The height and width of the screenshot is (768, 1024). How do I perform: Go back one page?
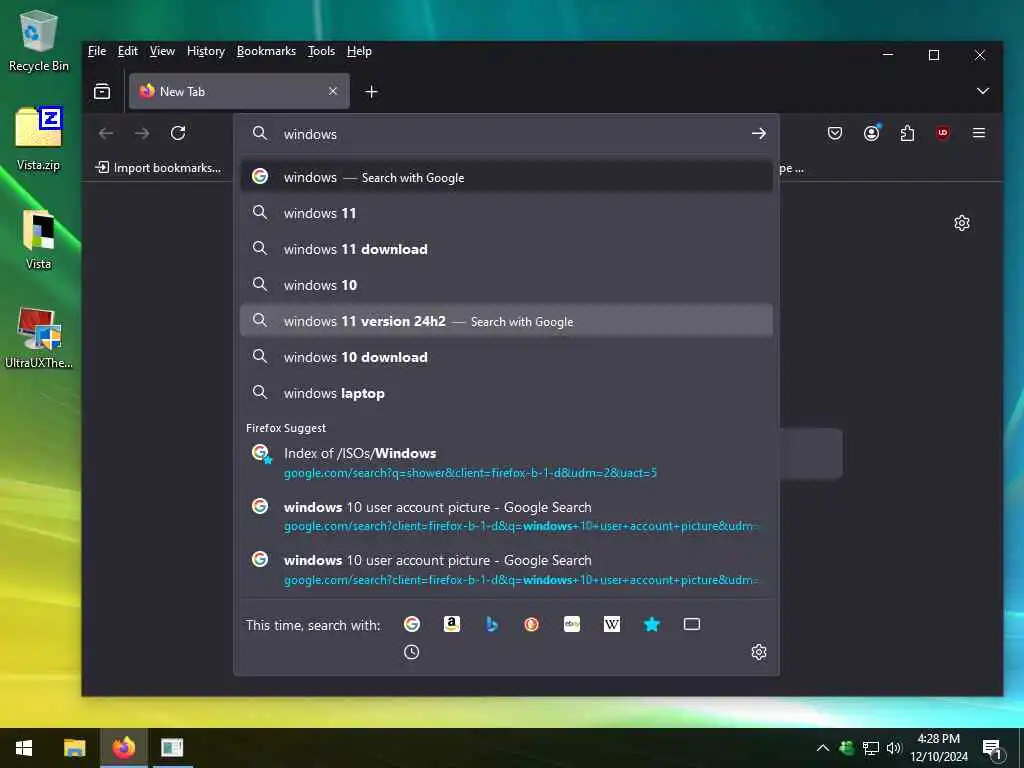106,133
